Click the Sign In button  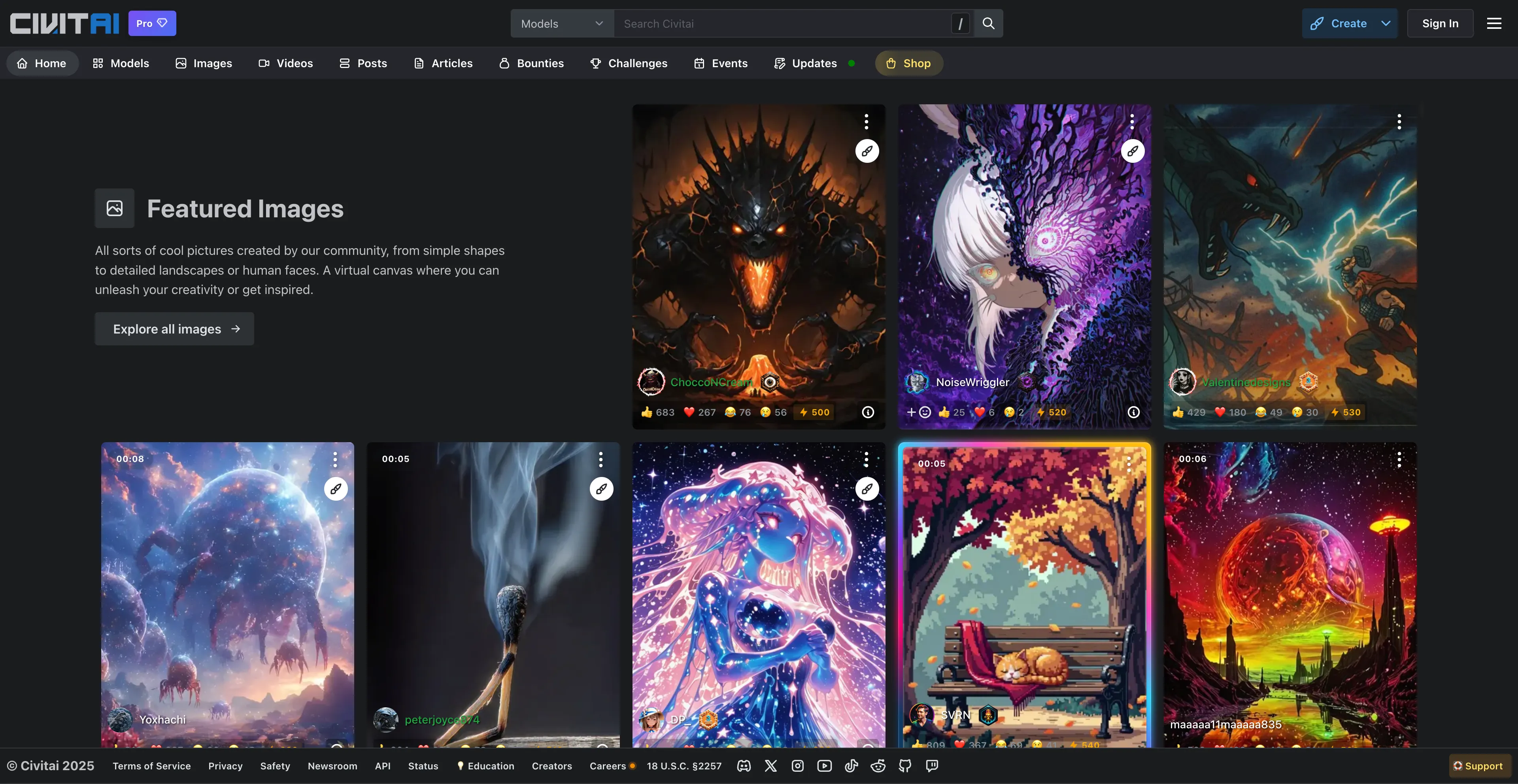coord(1440,24)
